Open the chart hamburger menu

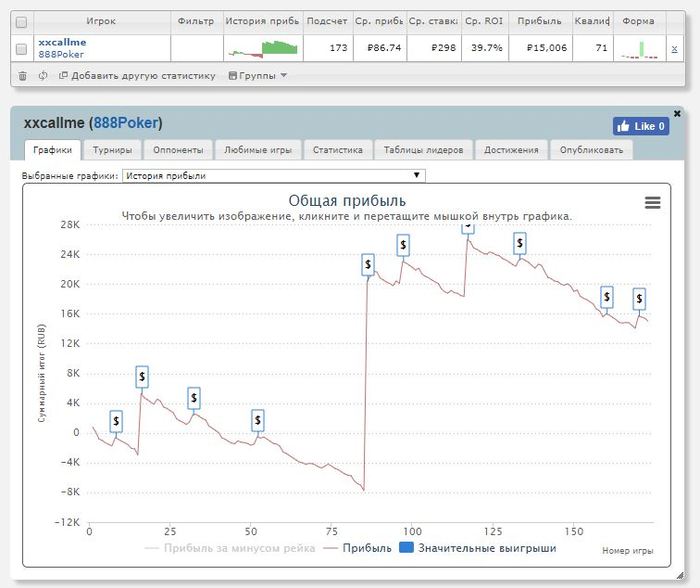click(652, 203)
